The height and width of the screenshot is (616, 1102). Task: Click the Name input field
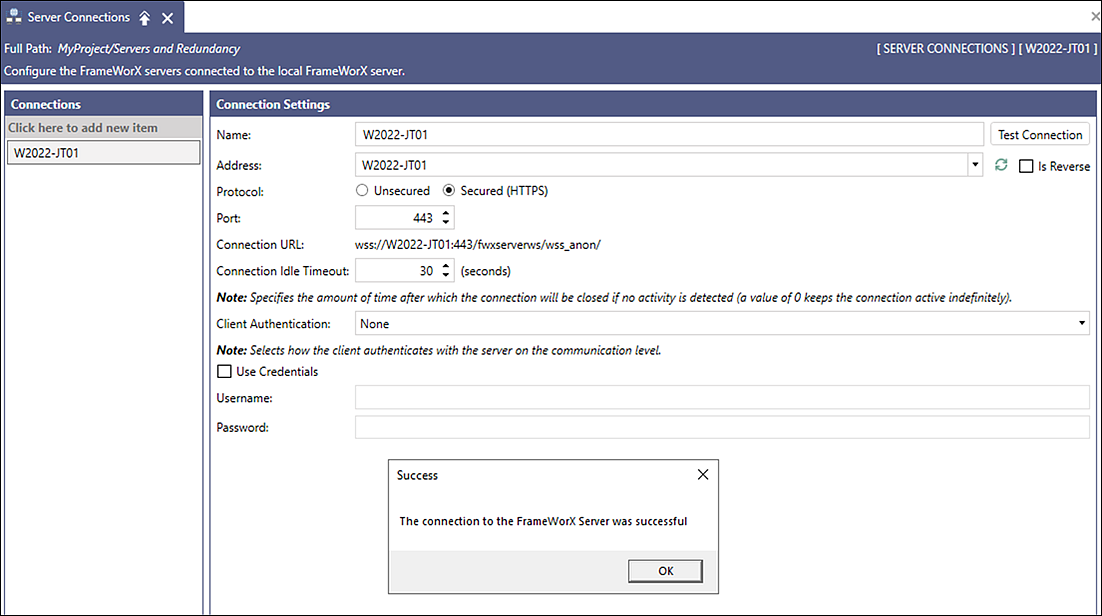(x=669, y=134)
